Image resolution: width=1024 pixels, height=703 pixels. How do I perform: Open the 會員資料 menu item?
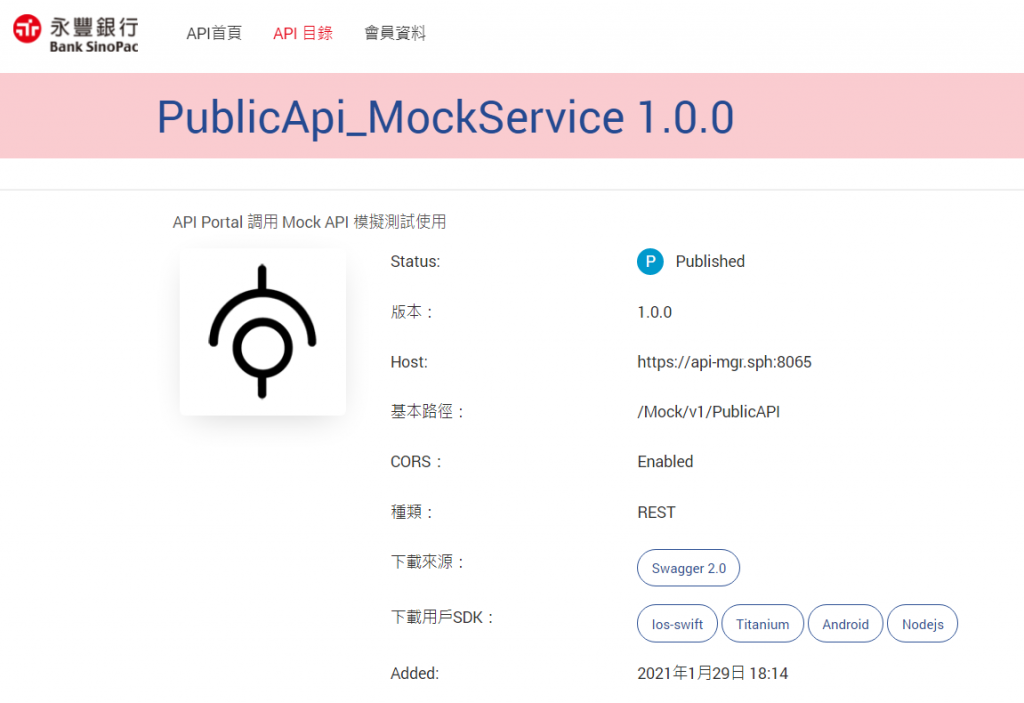pyautogui.click(x=394, y=33)
